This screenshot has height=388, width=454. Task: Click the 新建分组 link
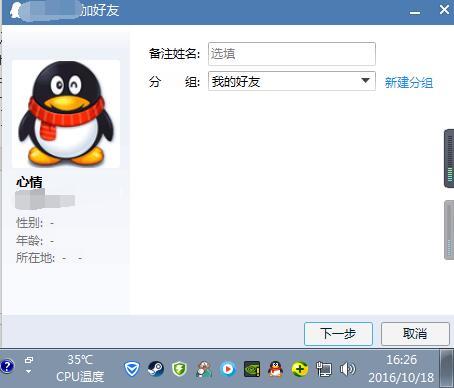pyautogui.click(x=409, y=82)
